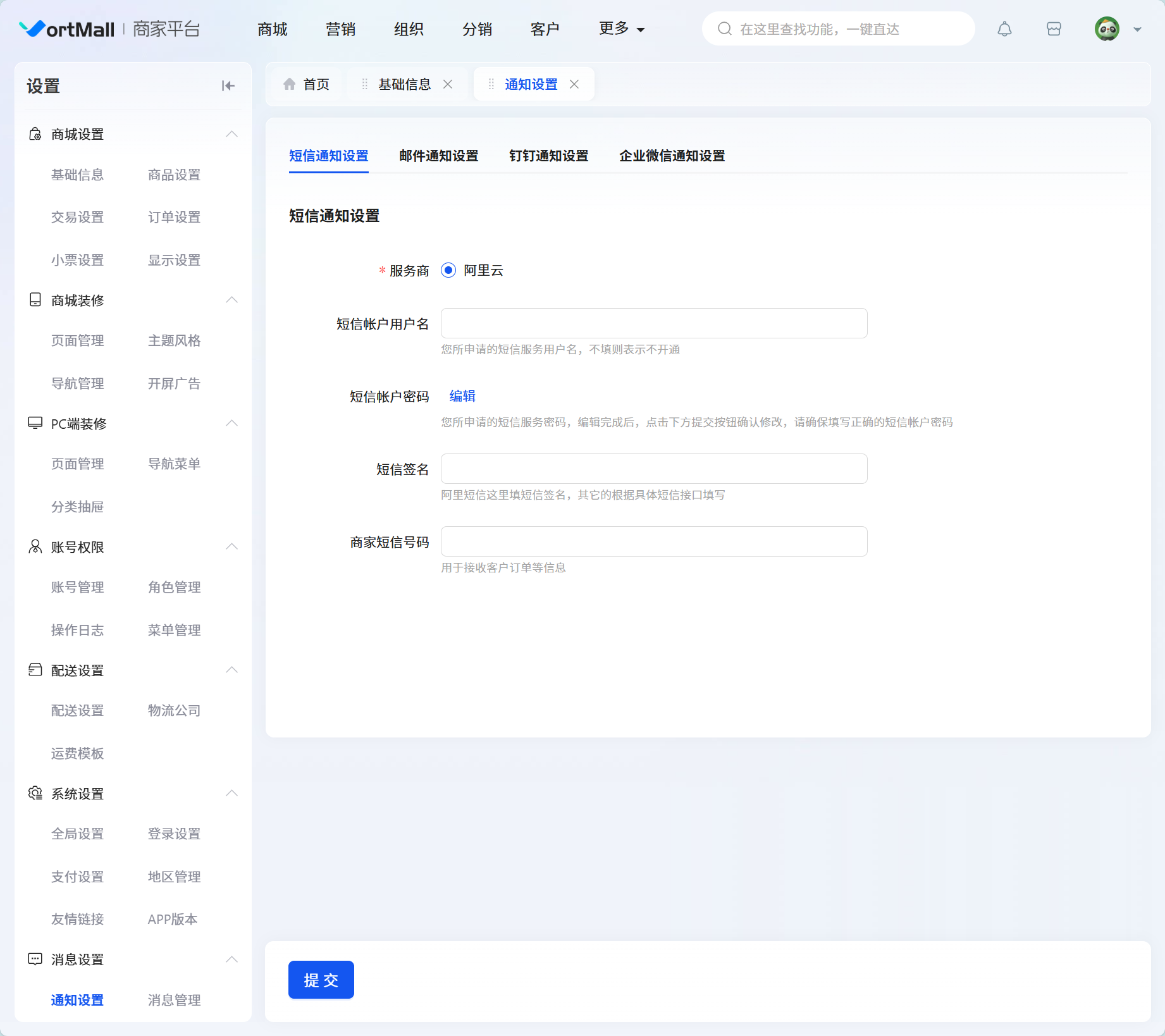
Task: Switch to the 企业微信通知设置 tab
Action: pos(672,156)
